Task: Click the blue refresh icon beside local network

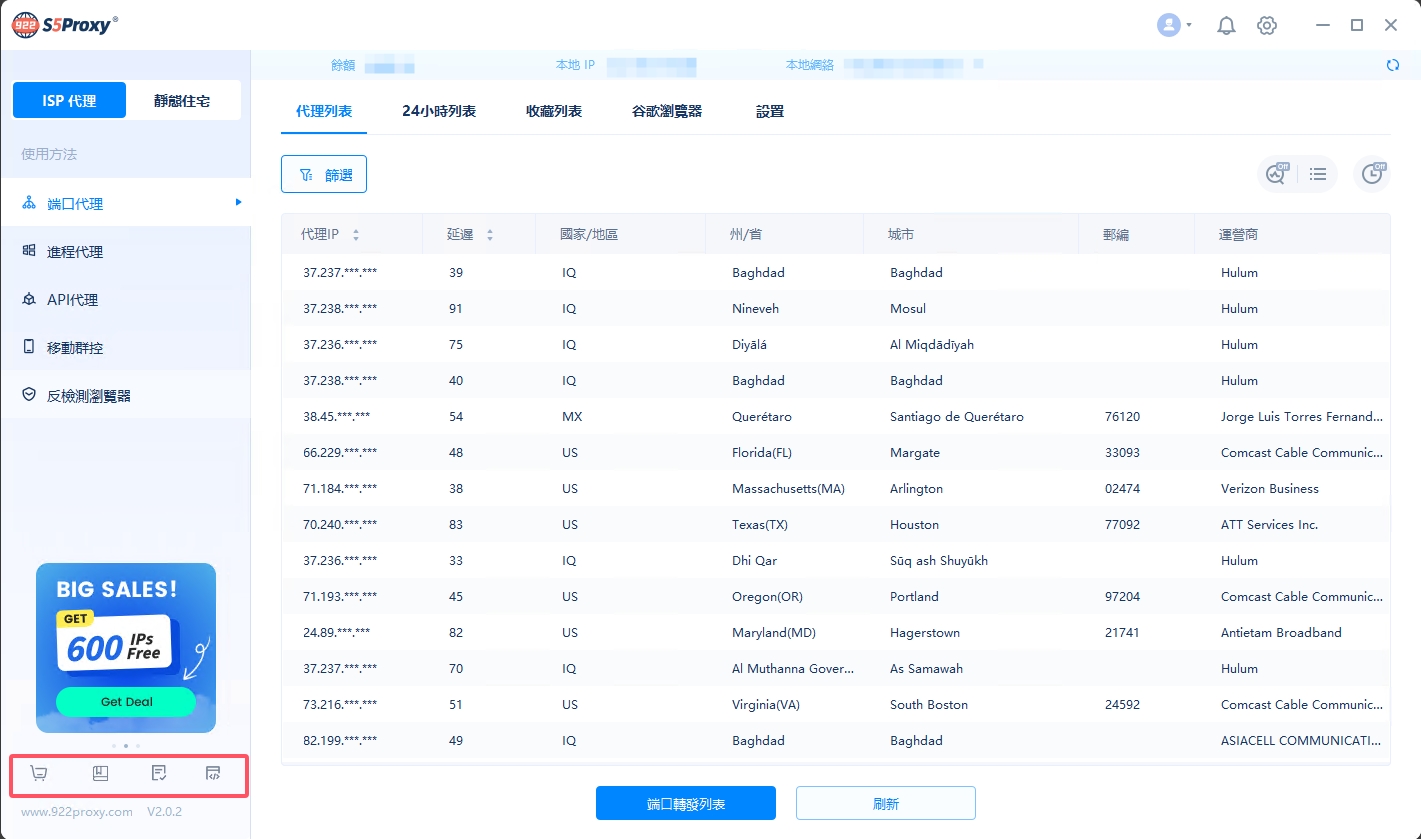Action: pyautogui.click(x=1392, y=65)
